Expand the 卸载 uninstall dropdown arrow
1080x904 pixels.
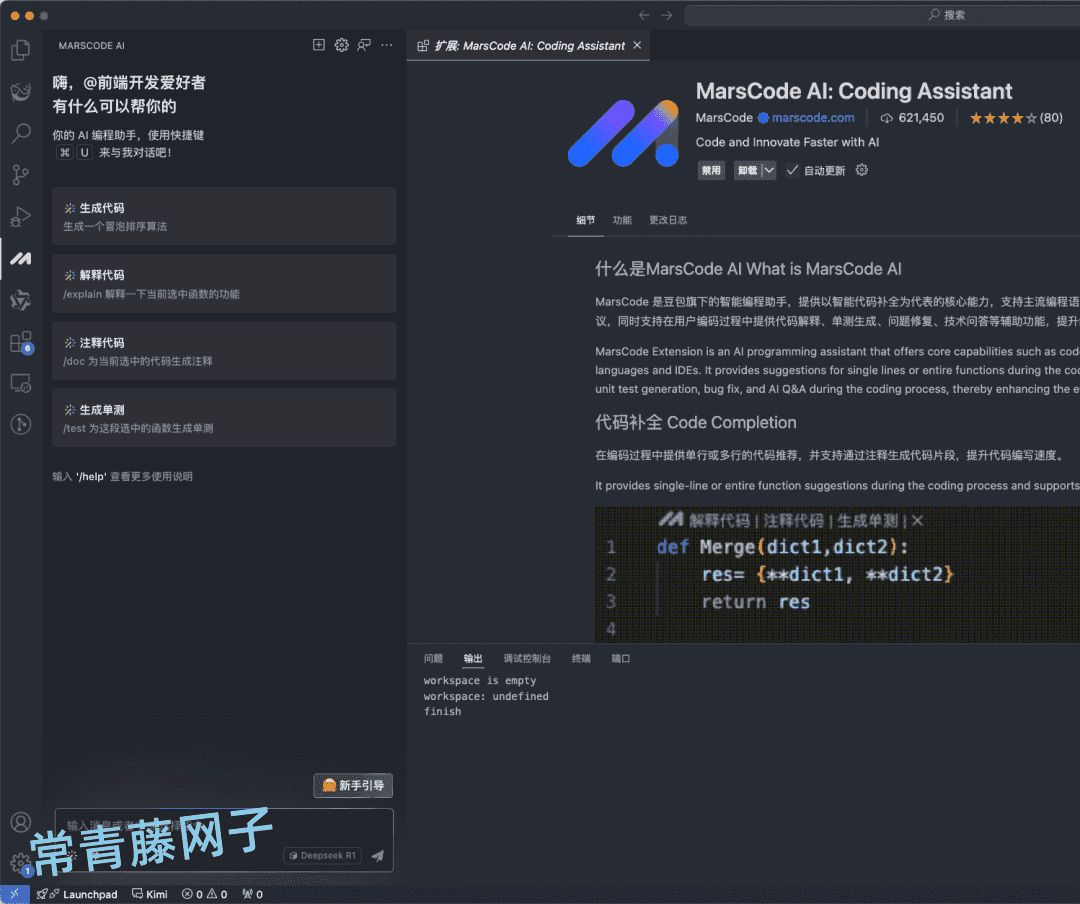pyautogui.click(x=769, y=170)
